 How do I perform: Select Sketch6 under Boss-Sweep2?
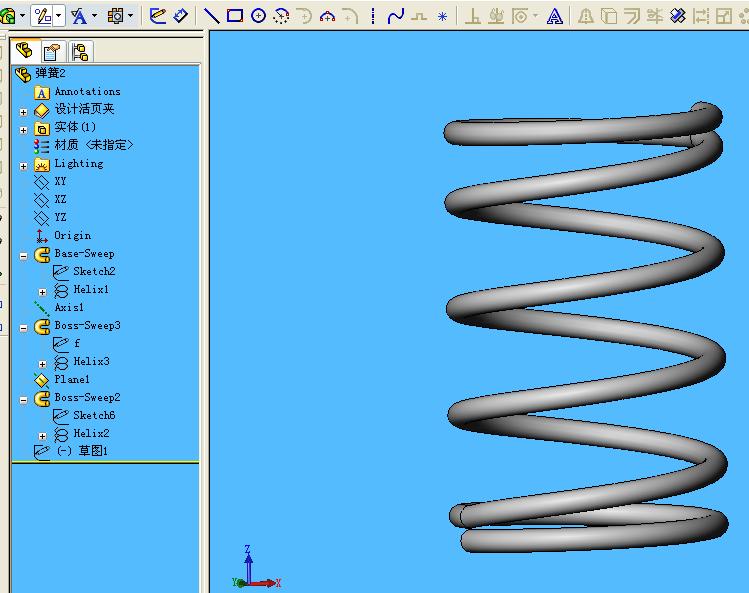[94, 415]
